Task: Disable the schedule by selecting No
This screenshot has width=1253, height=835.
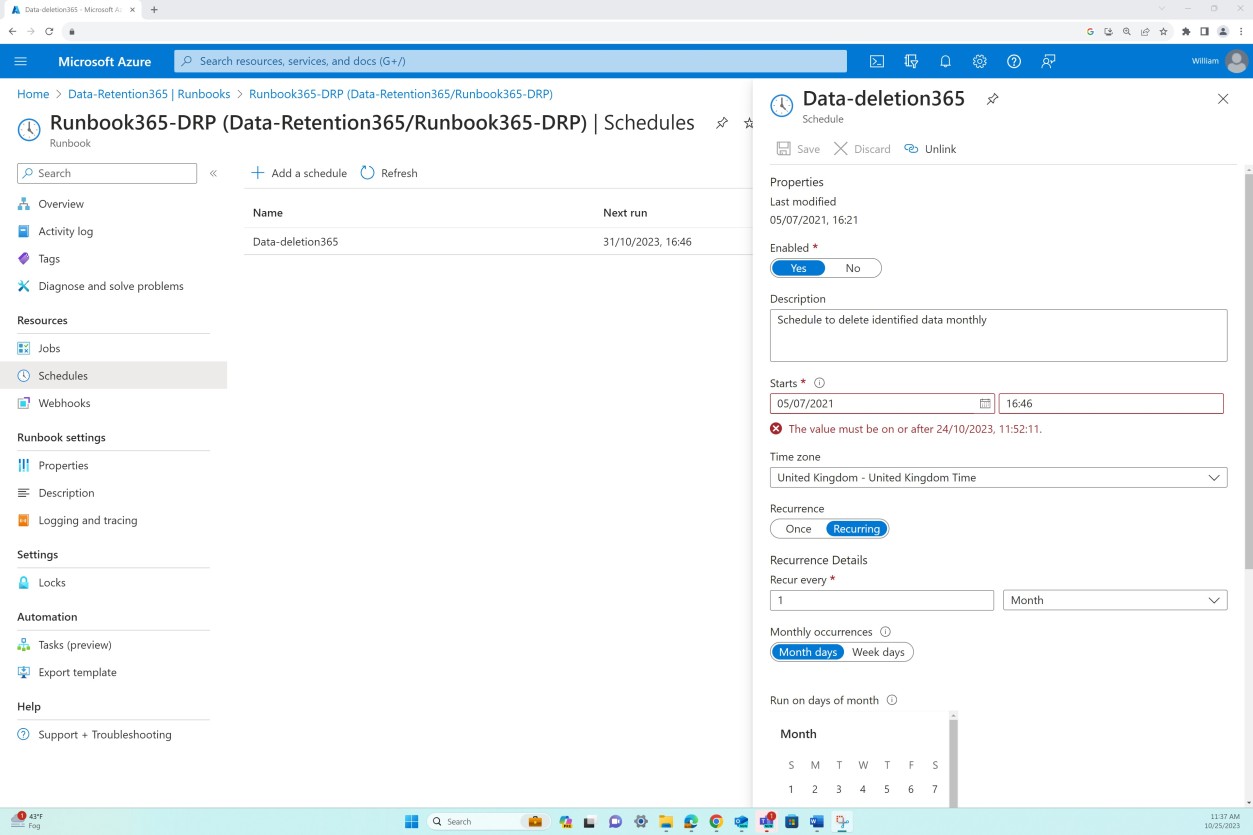Action: point(852,267)
